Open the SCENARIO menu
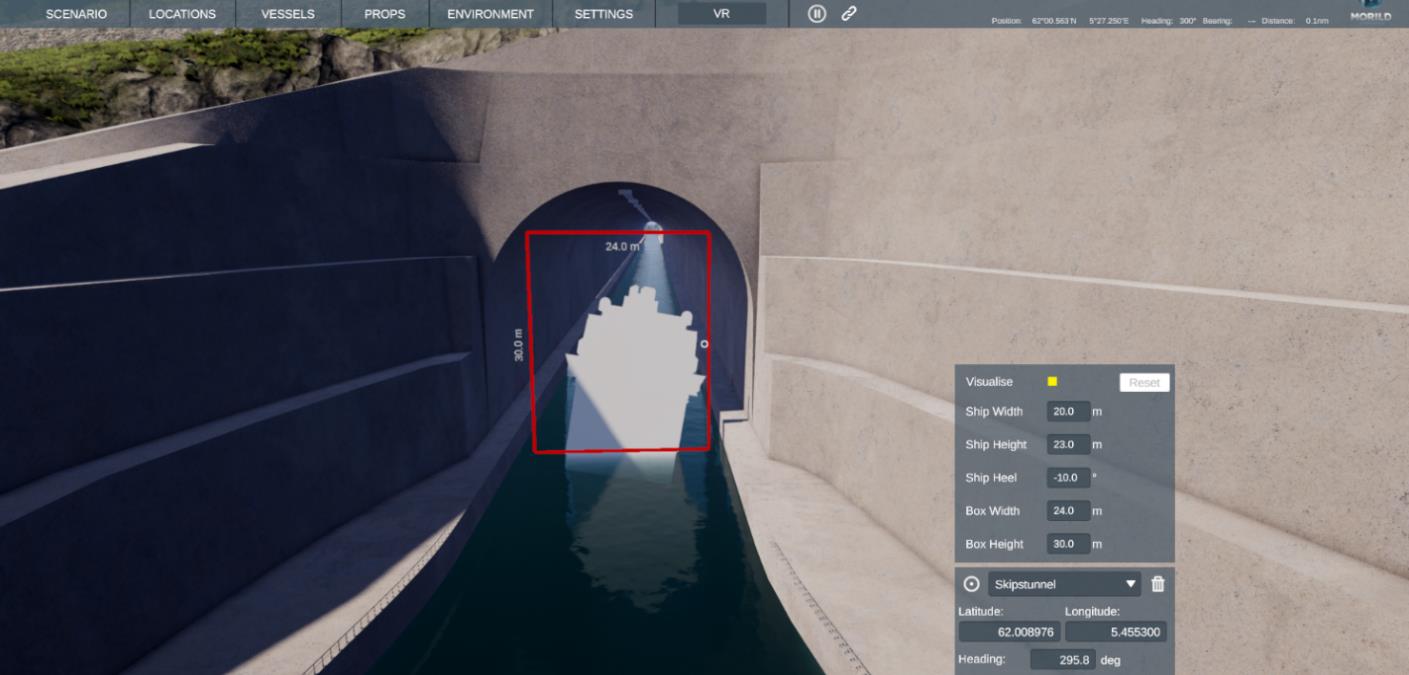The image size is (1409, 675). pos(76,14)
